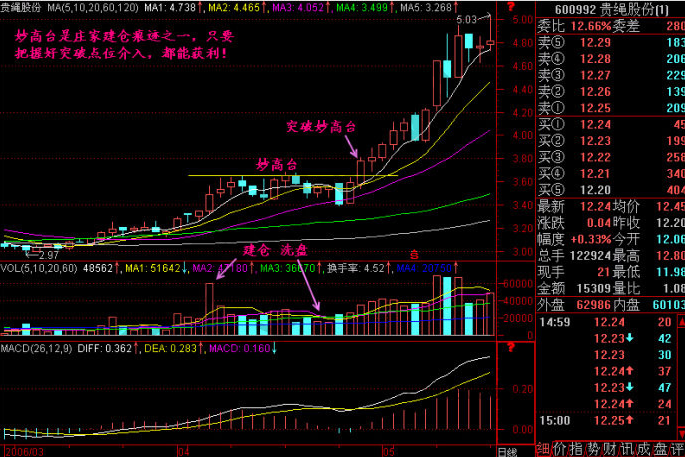Click the red question mark in the MACD panel
Image resolution: width=685 pixels, height=457 pixels.
[512, 346]
